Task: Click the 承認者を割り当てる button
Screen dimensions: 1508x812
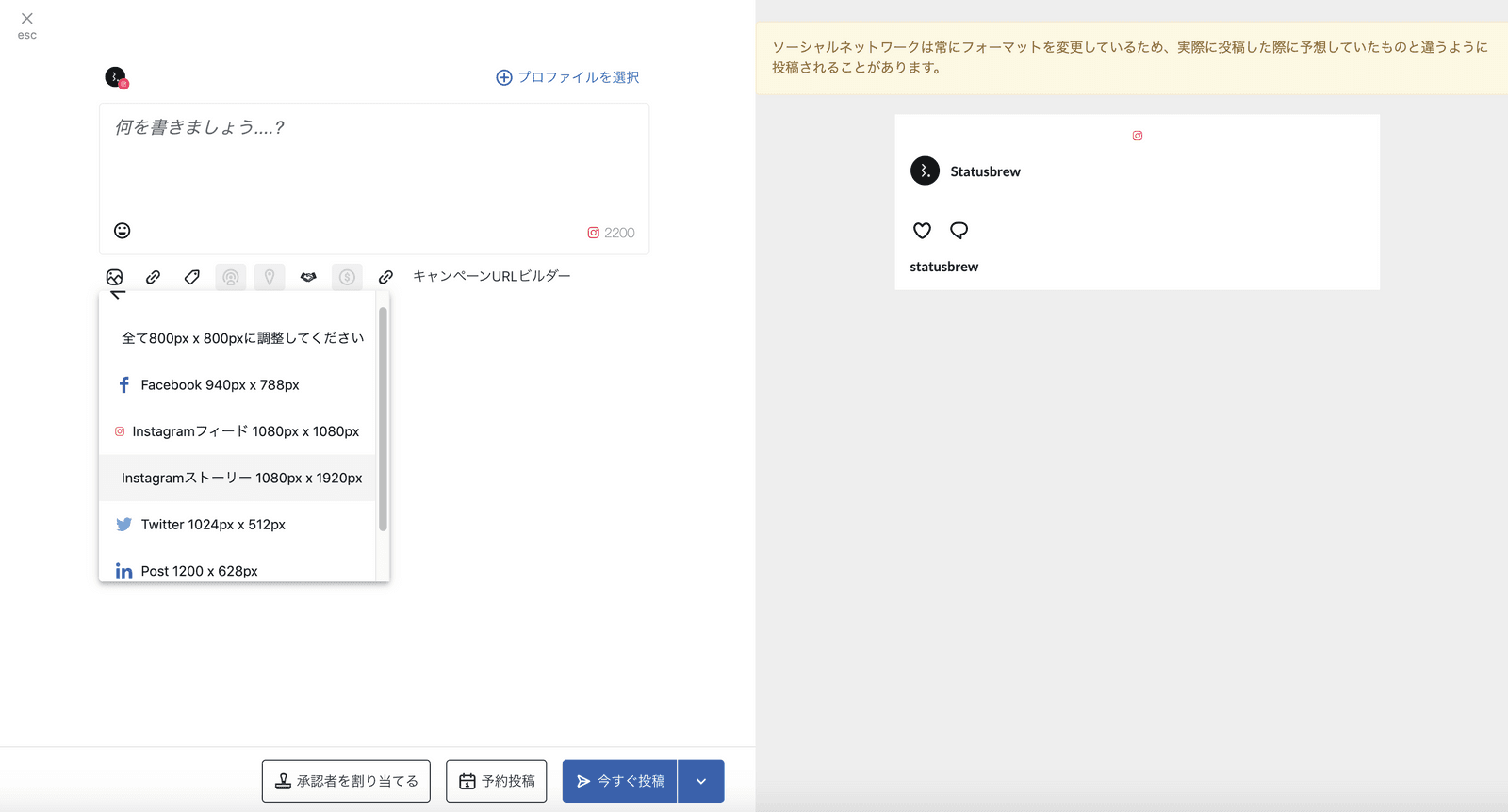Action: tap(346, 781)
